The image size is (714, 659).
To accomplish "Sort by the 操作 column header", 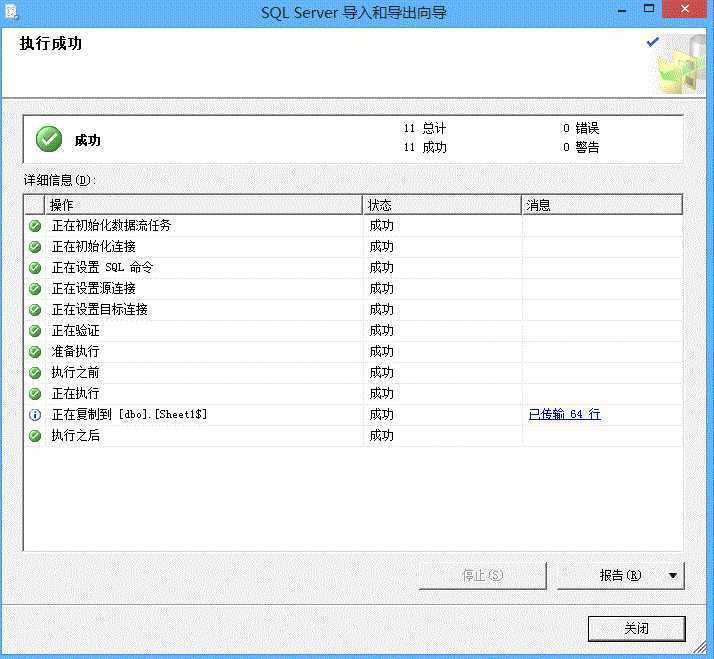I will (x=204, y=205).
